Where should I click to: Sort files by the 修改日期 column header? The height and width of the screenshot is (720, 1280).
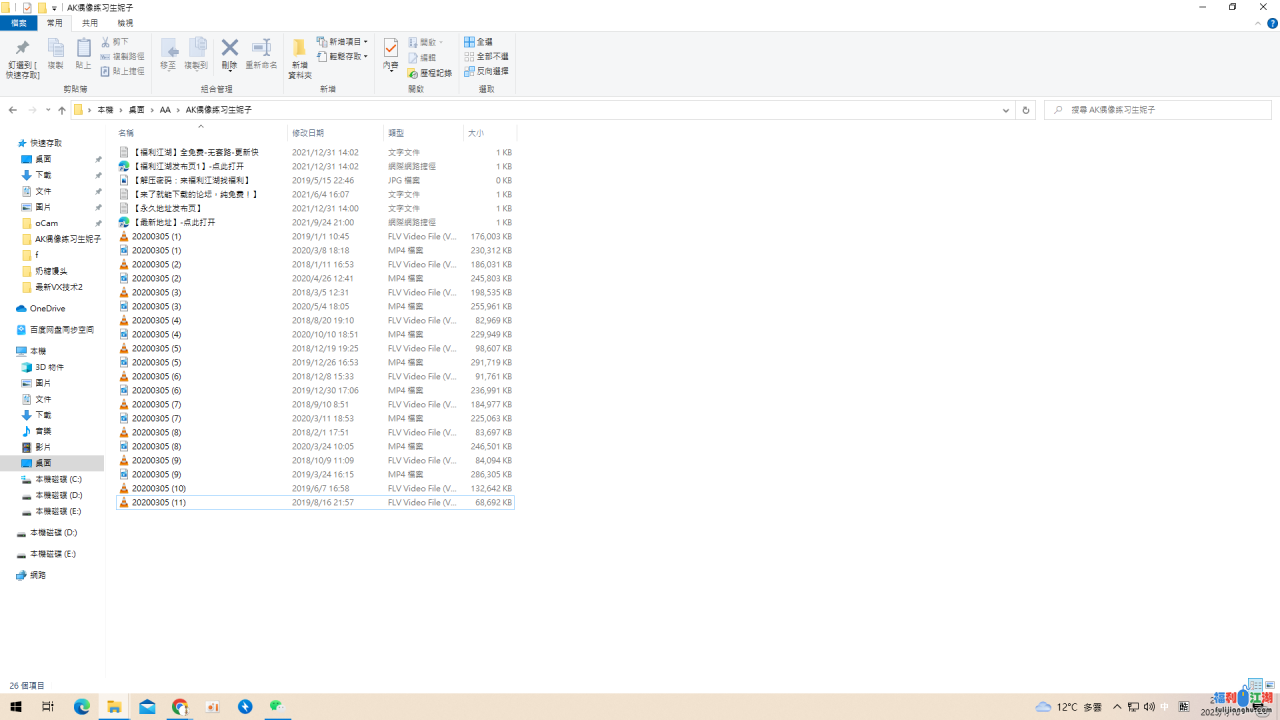point(308,133)
